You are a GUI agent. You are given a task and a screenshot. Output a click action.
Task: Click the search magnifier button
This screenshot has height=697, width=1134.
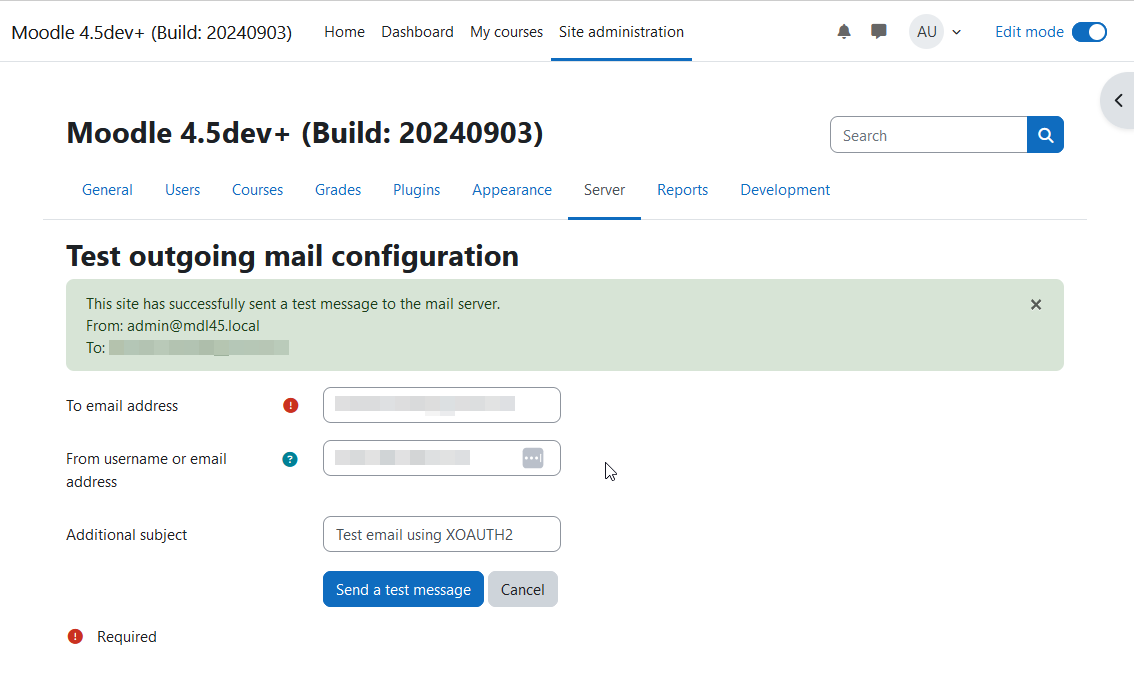1045,134
